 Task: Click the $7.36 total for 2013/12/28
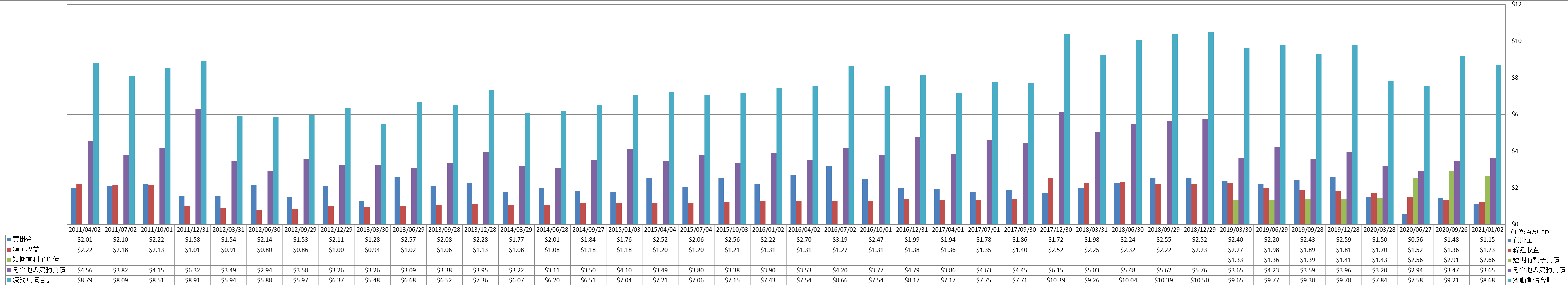tap(480, 280)
